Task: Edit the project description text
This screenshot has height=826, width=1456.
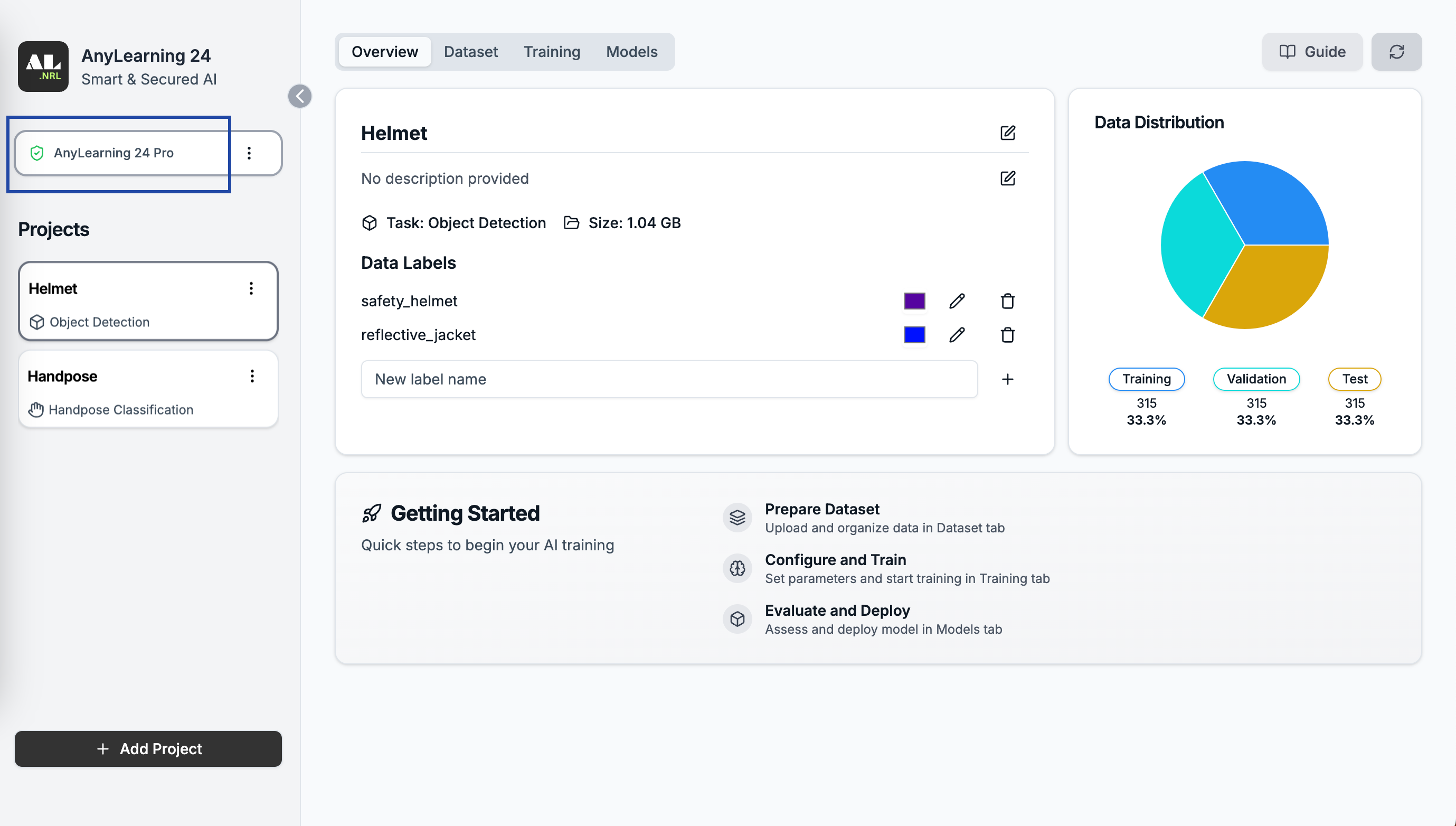Action: click(x=1007, y=178)
